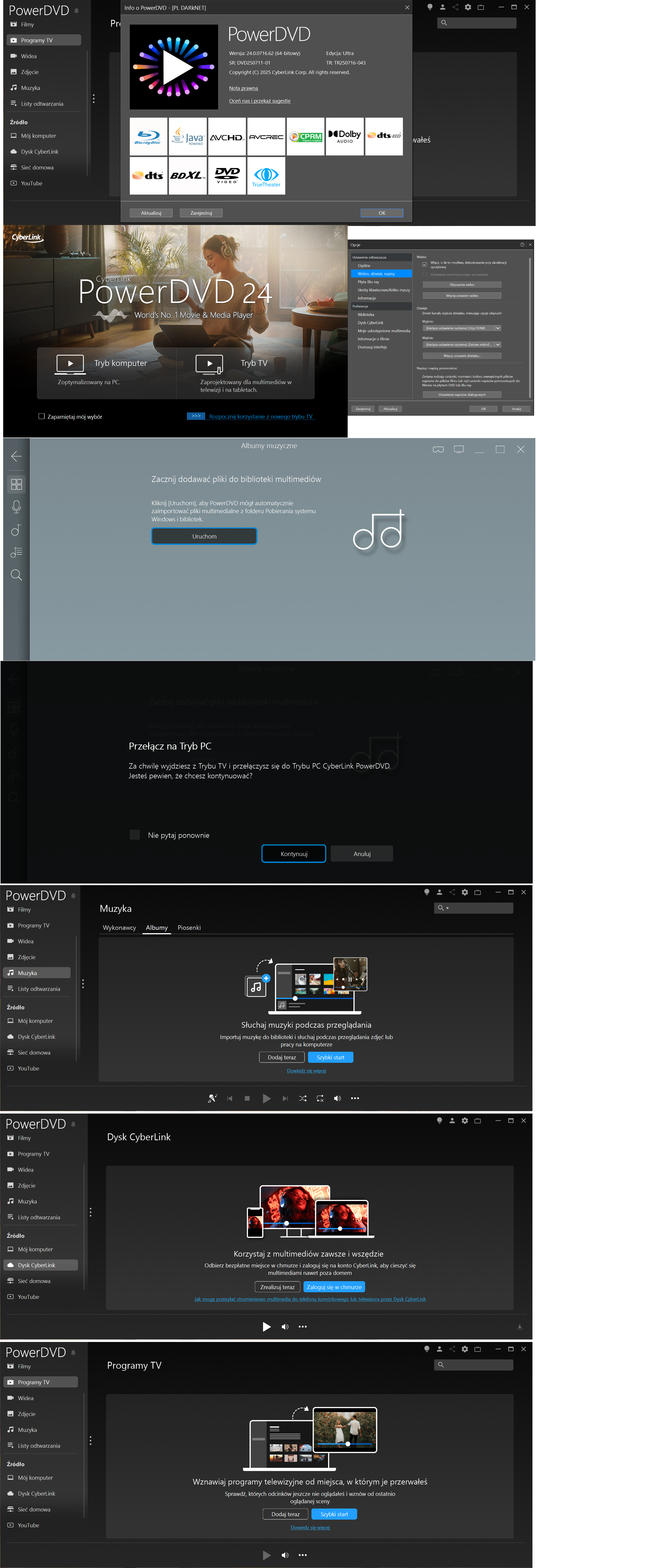The width and height of the screenshot is (653, 1568).
Task: Open the search filter dropdown arrow in Muzyka window
Action: click(447, 908)
